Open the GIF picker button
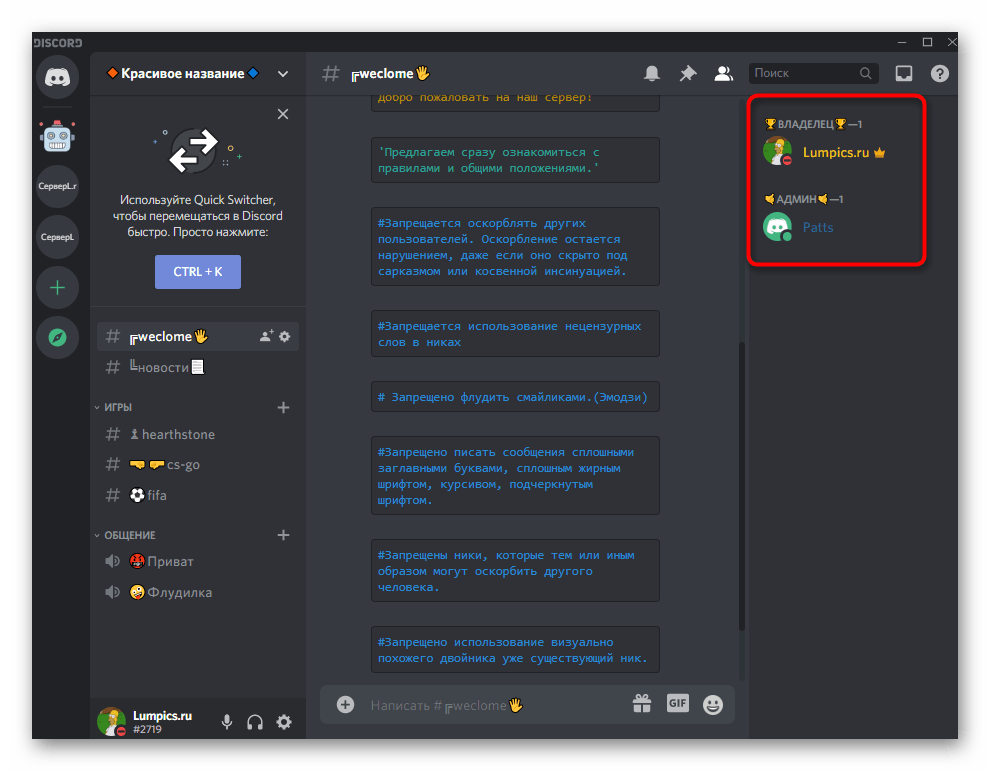The height and width of the screenshot is (771, 990). tap(677, 703)
